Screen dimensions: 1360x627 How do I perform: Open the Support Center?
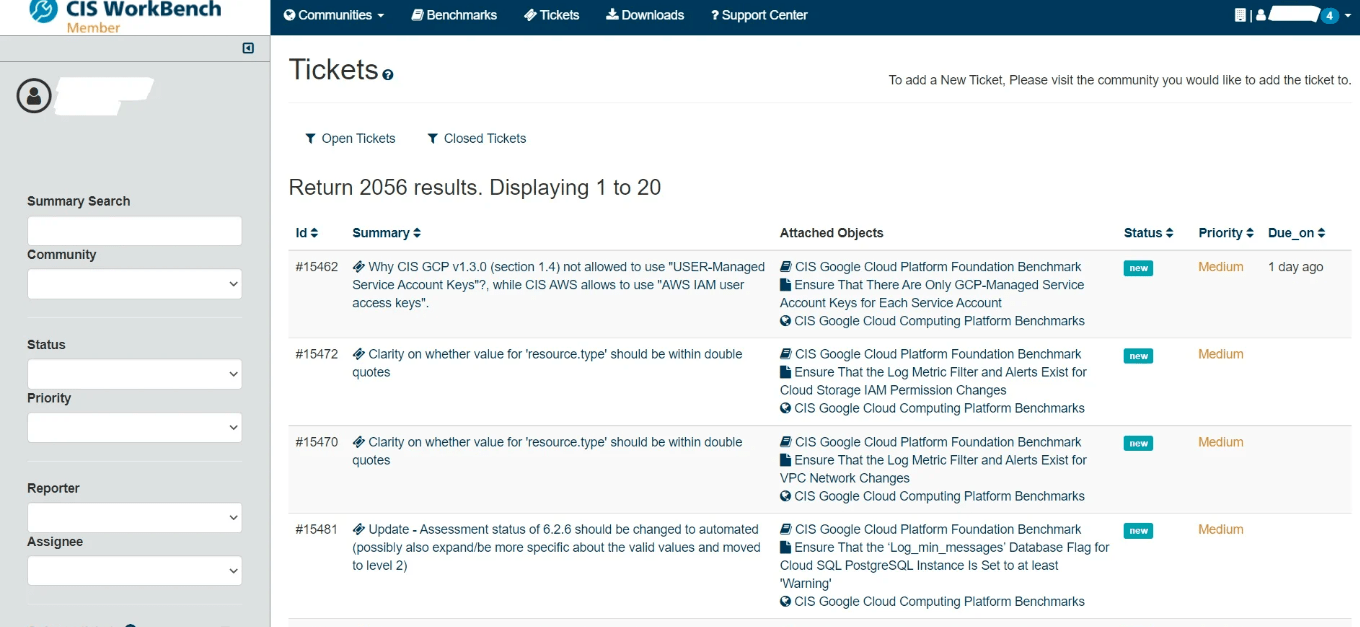(x=759, y=15)
